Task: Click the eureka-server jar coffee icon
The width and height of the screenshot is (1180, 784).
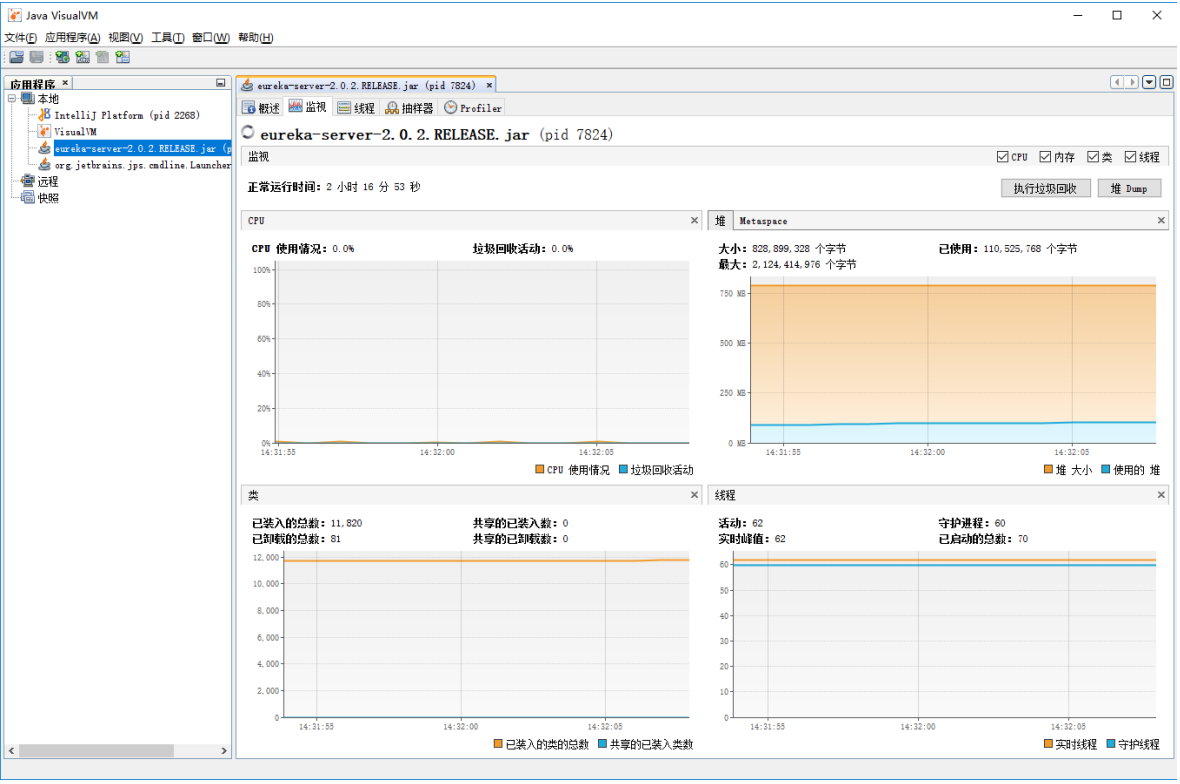Action: tap(45, 148)
